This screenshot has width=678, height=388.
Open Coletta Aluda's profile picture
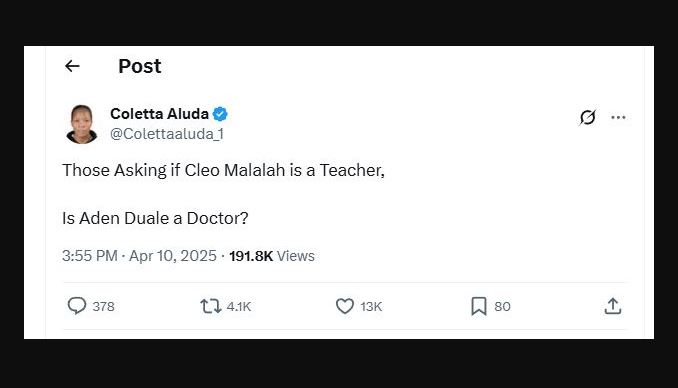pos(82,124)
